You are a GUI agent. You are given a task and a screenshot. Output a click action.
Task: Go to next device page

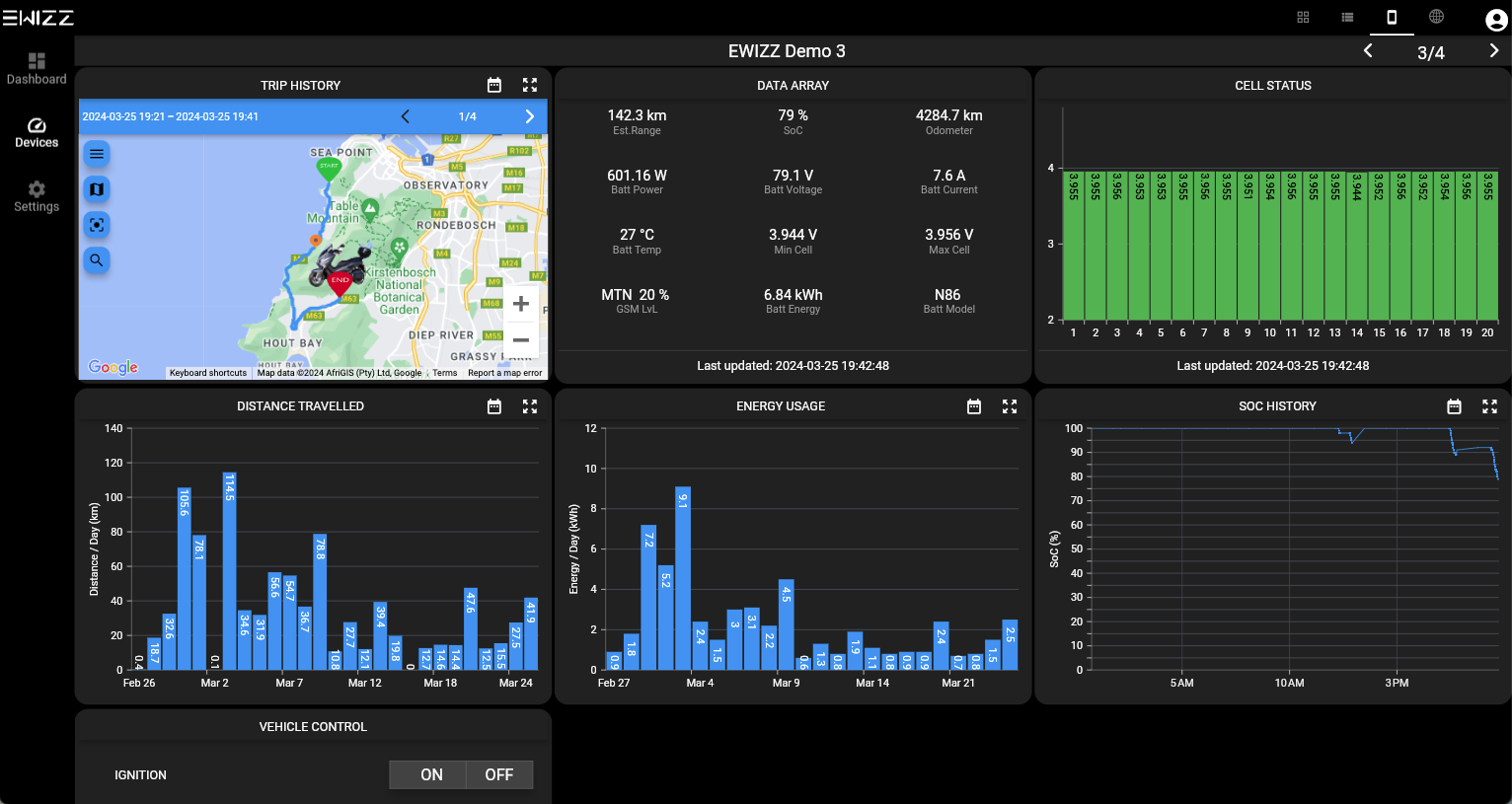(1493, 51)
